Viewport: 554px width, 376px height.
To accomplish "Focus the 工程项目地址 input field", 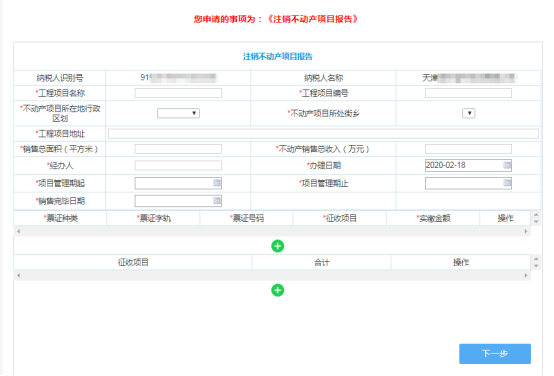I will 323,134.
